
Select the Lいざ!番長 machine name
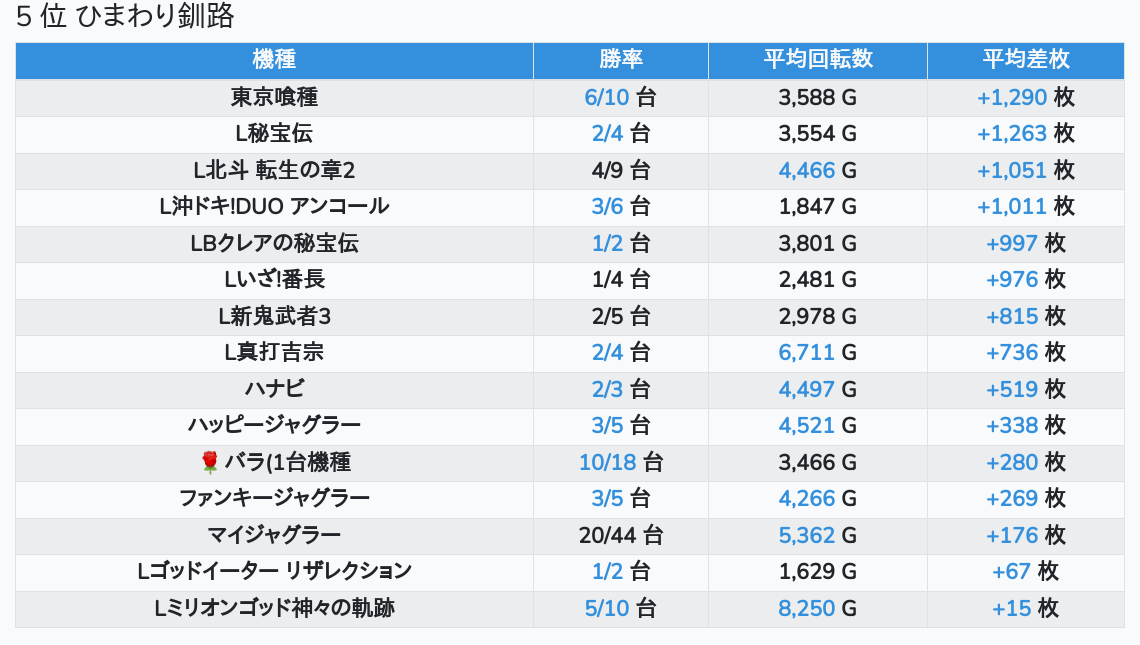click(274, 279)
